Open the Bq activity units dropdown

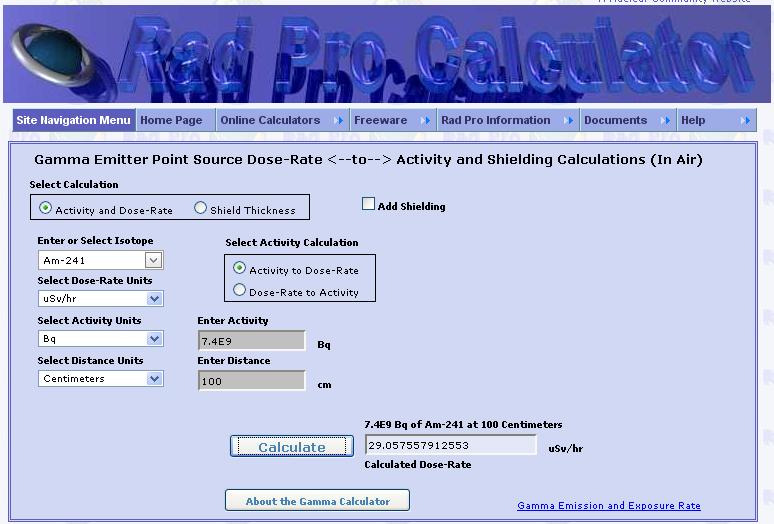click(155, 338)
